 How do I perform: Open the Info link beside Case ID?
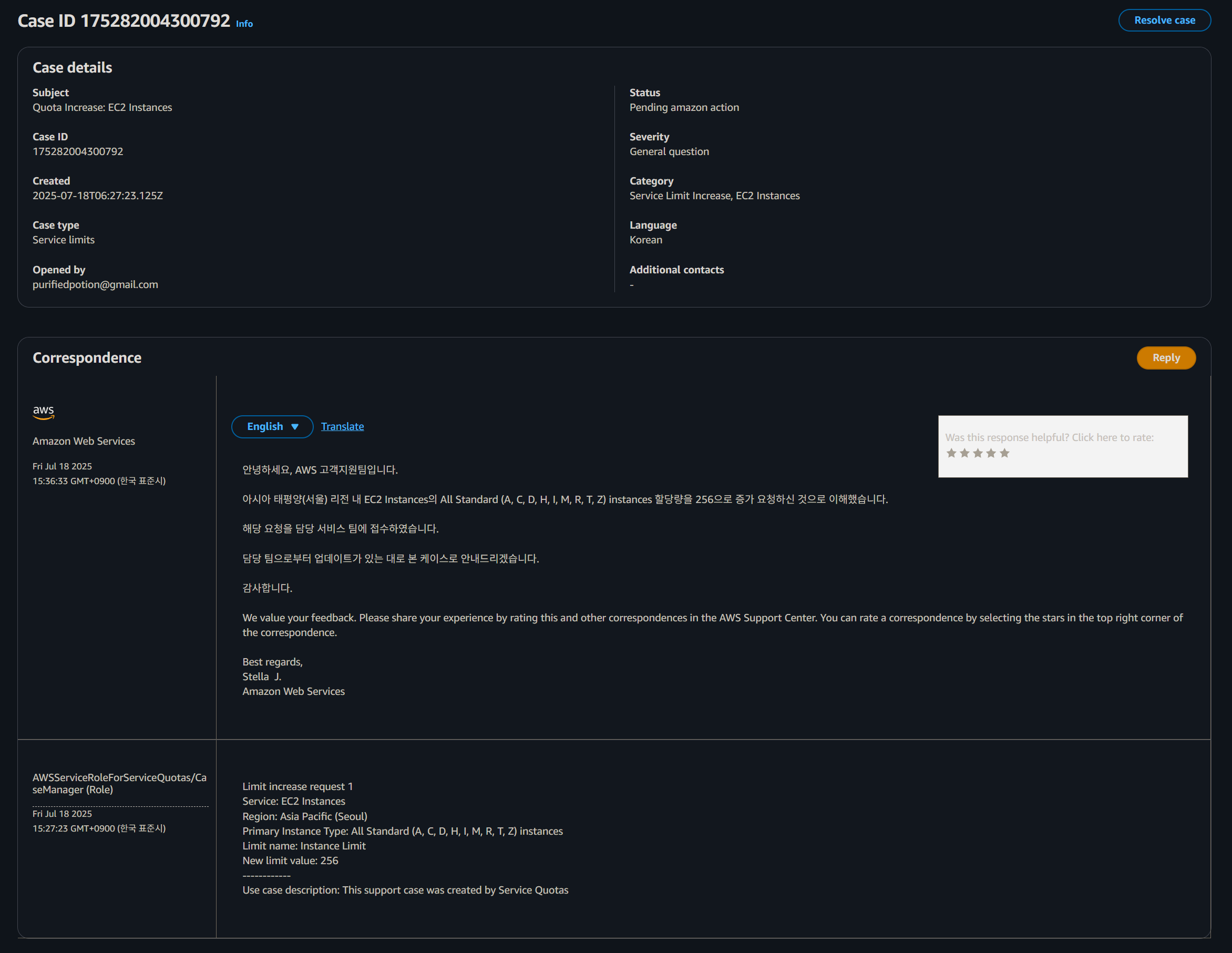coord(244,24)
